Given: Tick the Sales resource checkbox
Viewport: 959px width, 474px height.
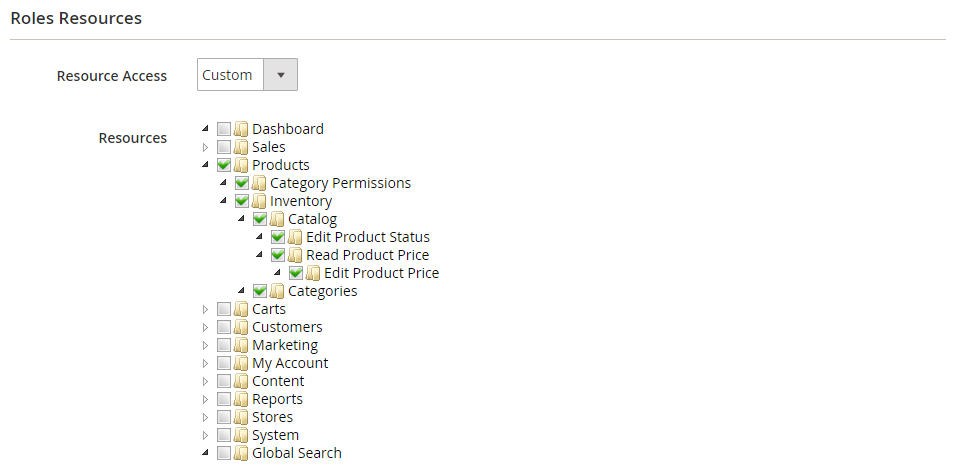Looking at the screenshot, I should [x=224, y=147].
